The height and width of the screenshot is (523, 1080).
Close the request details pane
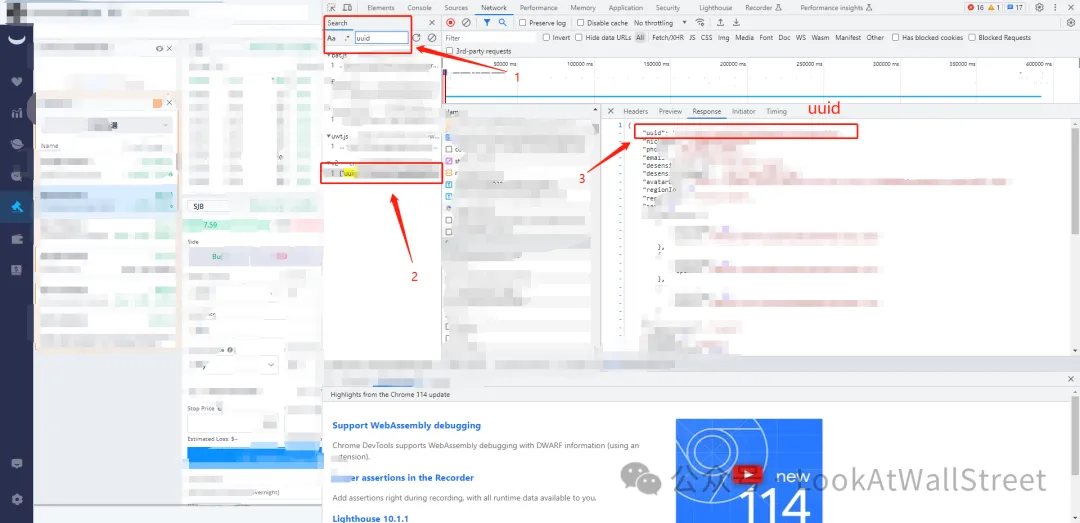click(x=611, y=111)
